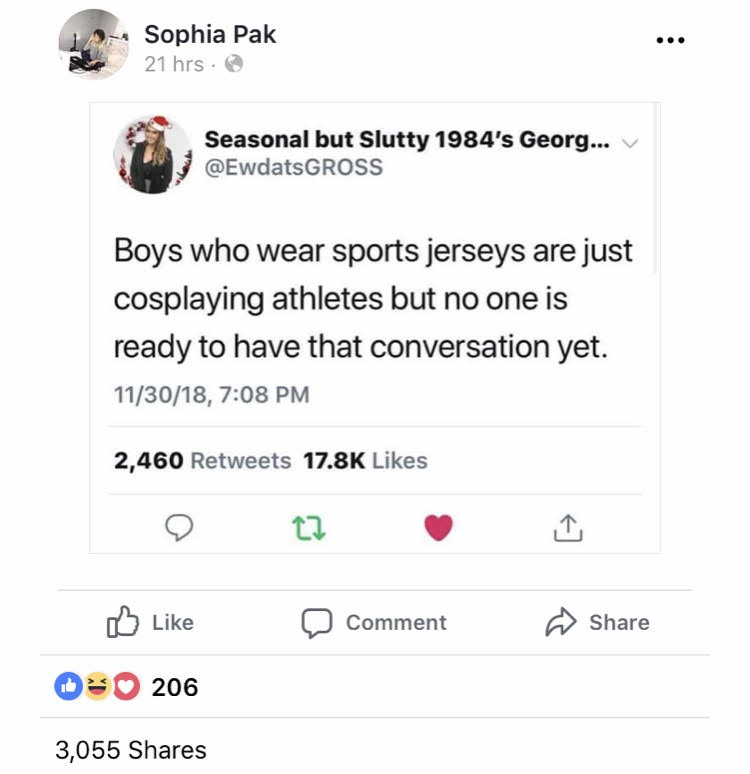
Task: Toggle the red heart like on tweet
Action: 438,527
